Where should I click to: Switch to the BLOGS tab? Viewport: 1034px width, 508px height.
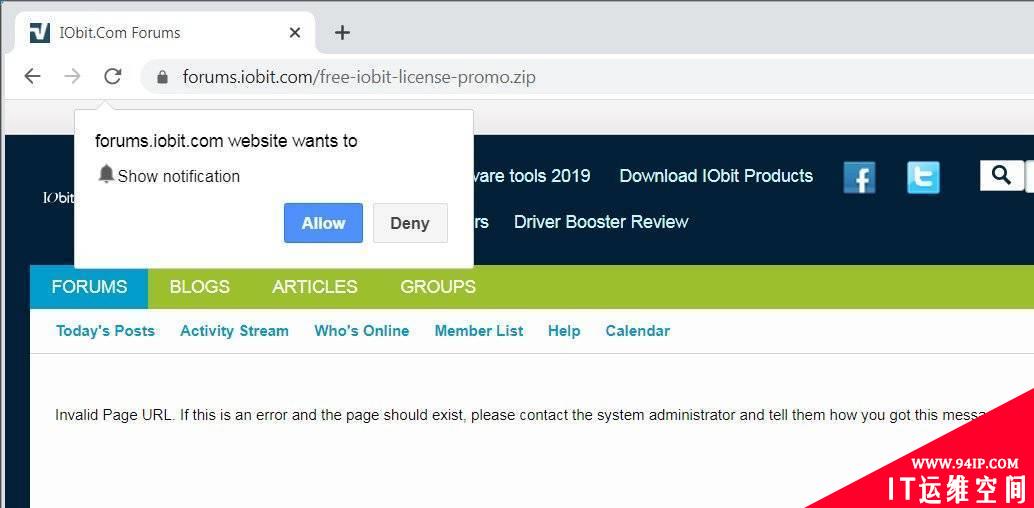point(200,287)
